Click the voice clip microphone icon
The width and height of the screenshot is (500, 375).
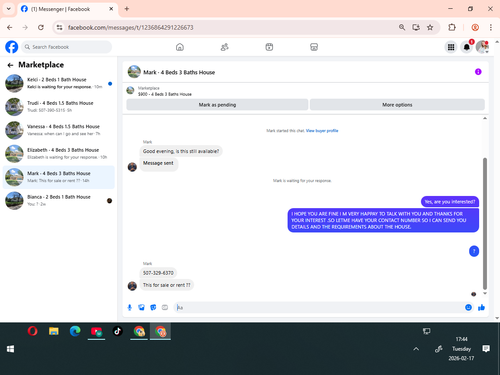(x=130, y=307)
